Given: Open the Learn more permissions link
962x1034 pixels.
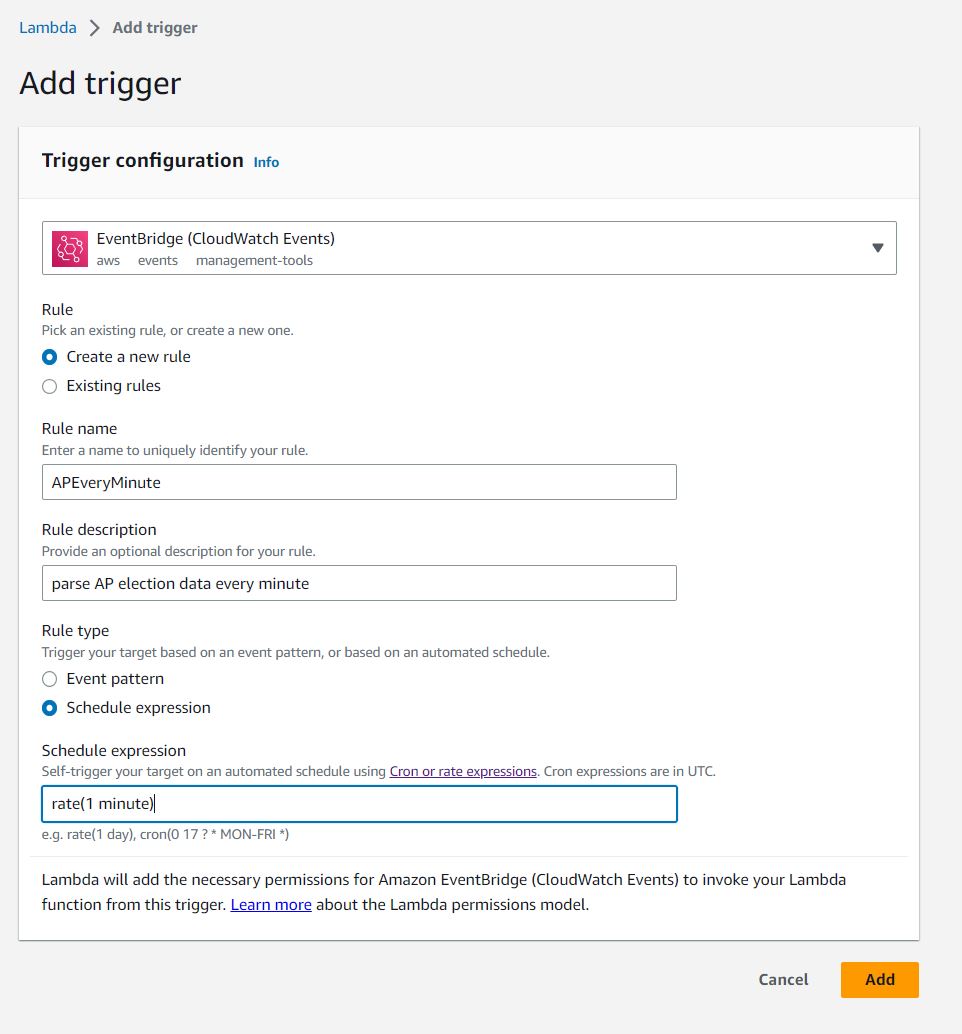Looking at the screenshot, I should [271, 905].
